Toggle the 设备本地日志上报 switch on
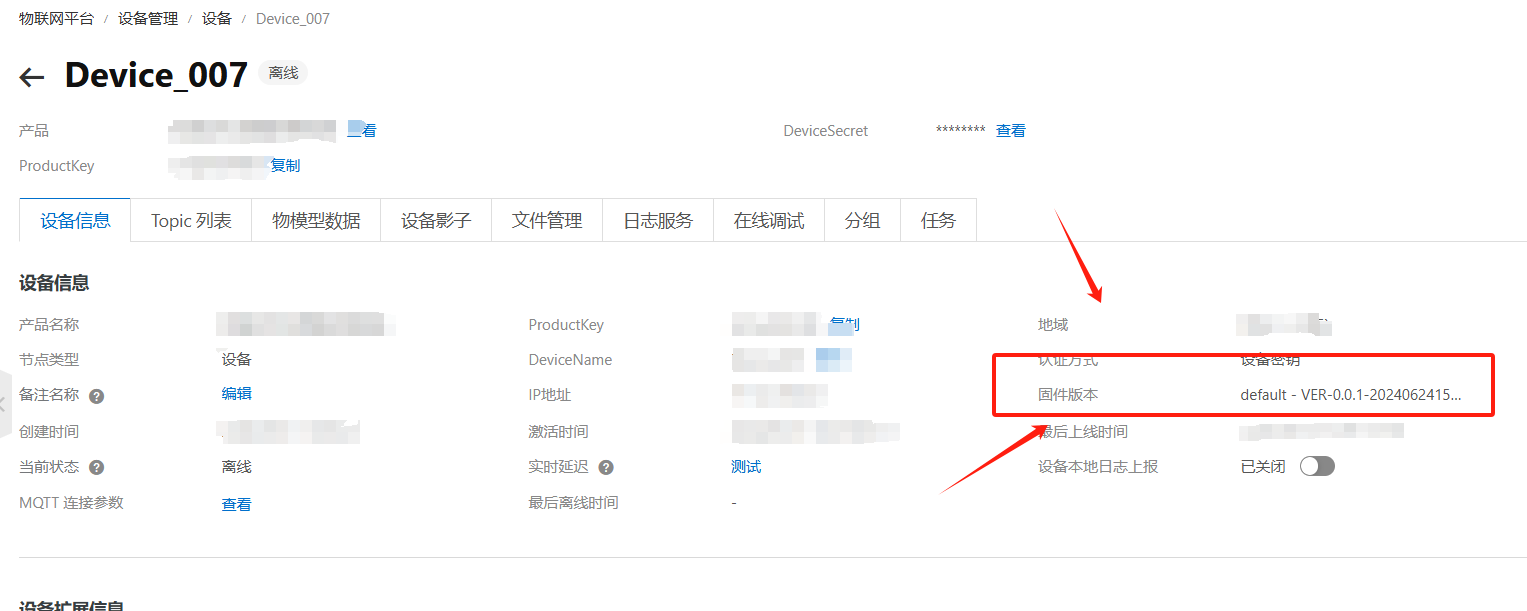The height and width of the screenshot is (611, 1527). coord(1317,465)
